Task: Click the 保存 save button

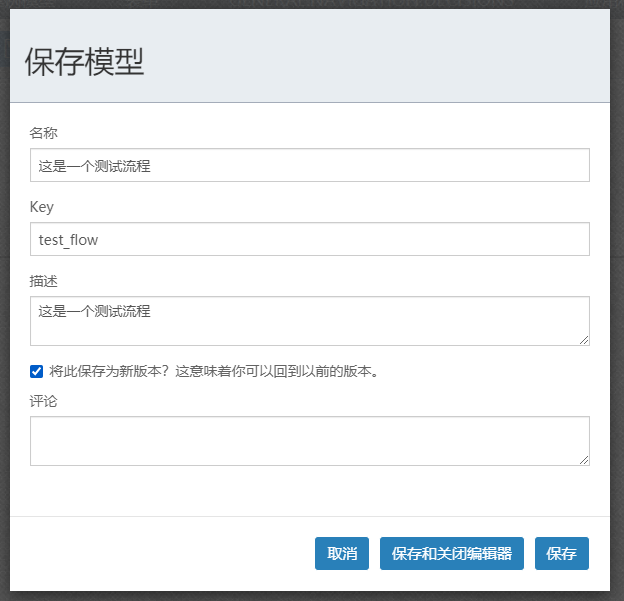Action: (561, 553)
